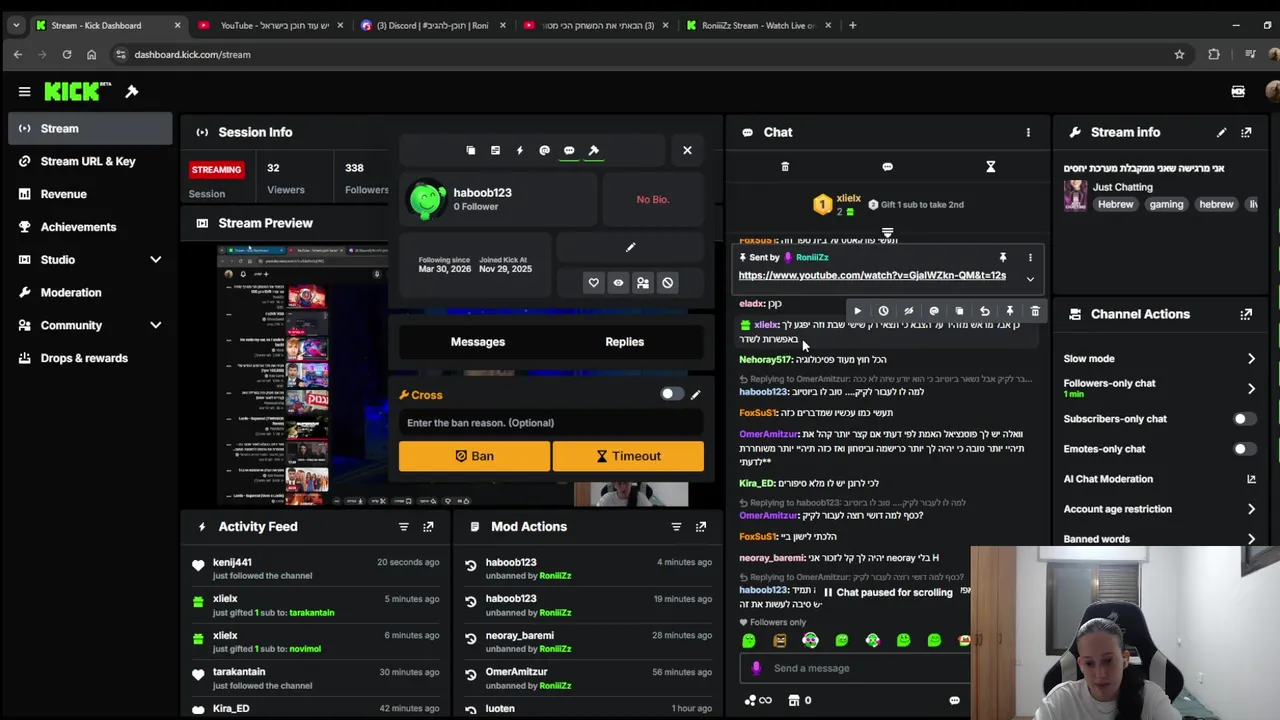Image resolution: width=1280 pixels, height=720 pixels.
Task: Click the heart icon in user card
Action: [x=594, y=283]
